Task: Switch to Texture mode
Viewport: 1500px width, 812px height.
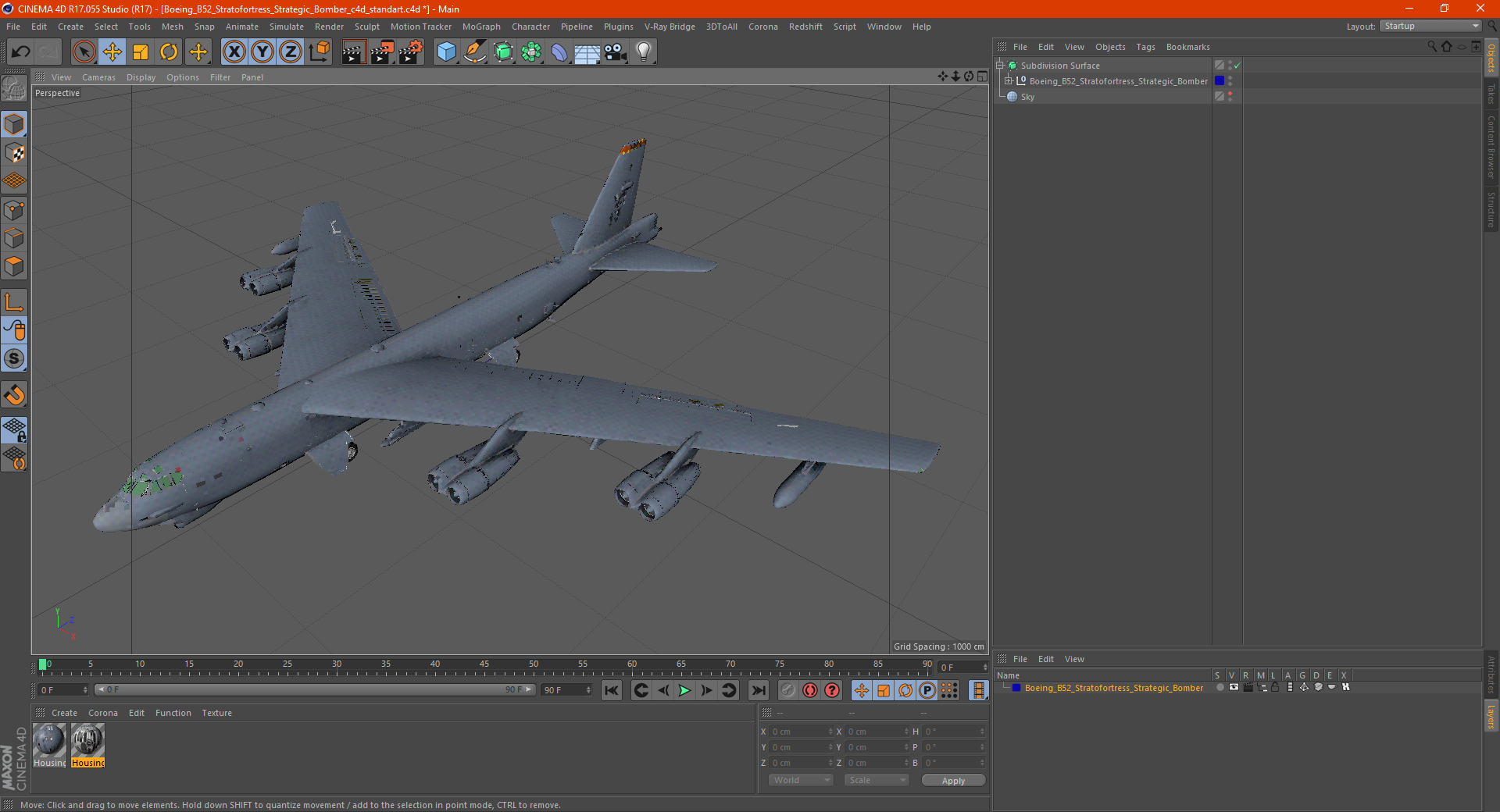Action: click(x=14, y=153)
